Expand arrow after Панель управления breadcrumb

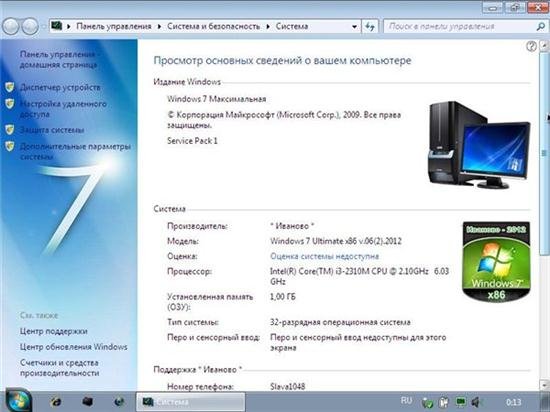160,27
